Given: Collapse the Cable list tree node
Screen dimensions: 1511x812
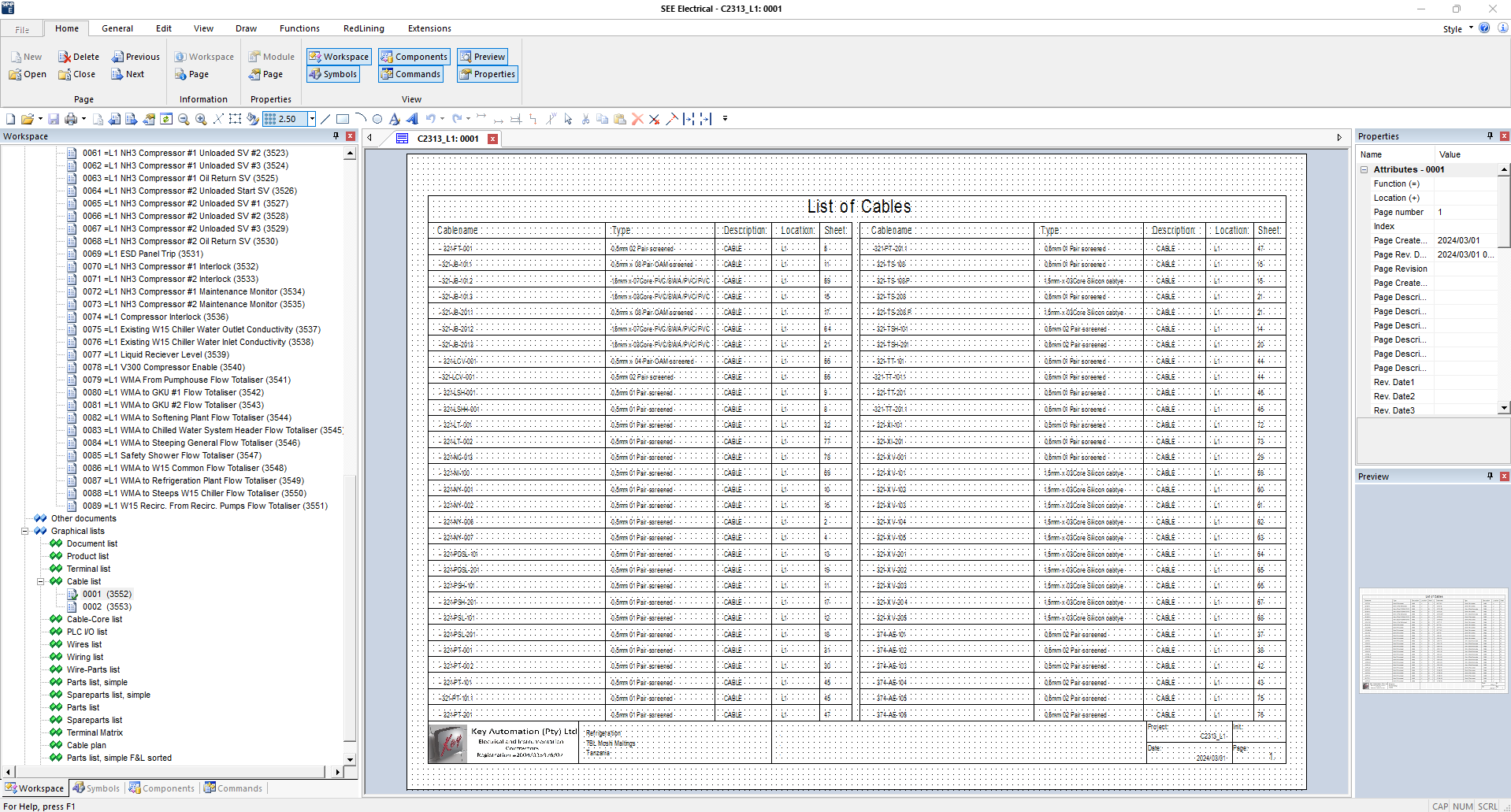Looking at the screenshot, I should [x=40, y=581].
